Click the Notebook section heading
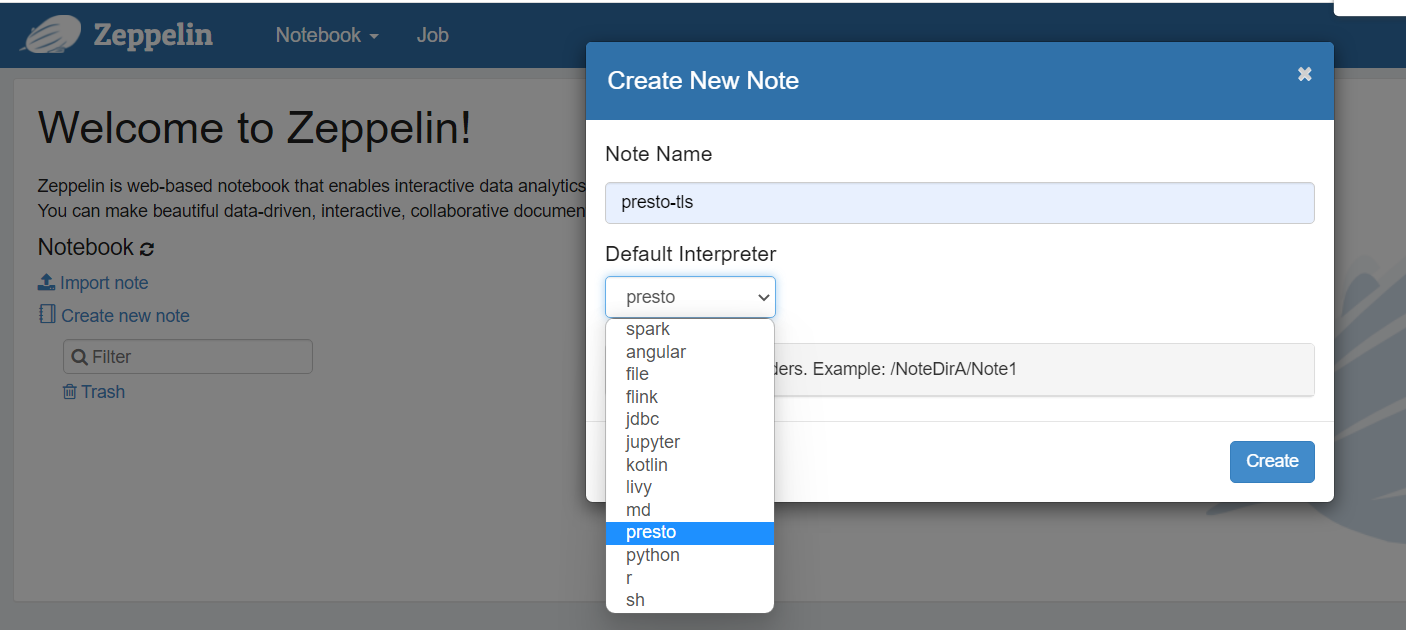The width and height of the screenshot is (1406, 630). 86,247
